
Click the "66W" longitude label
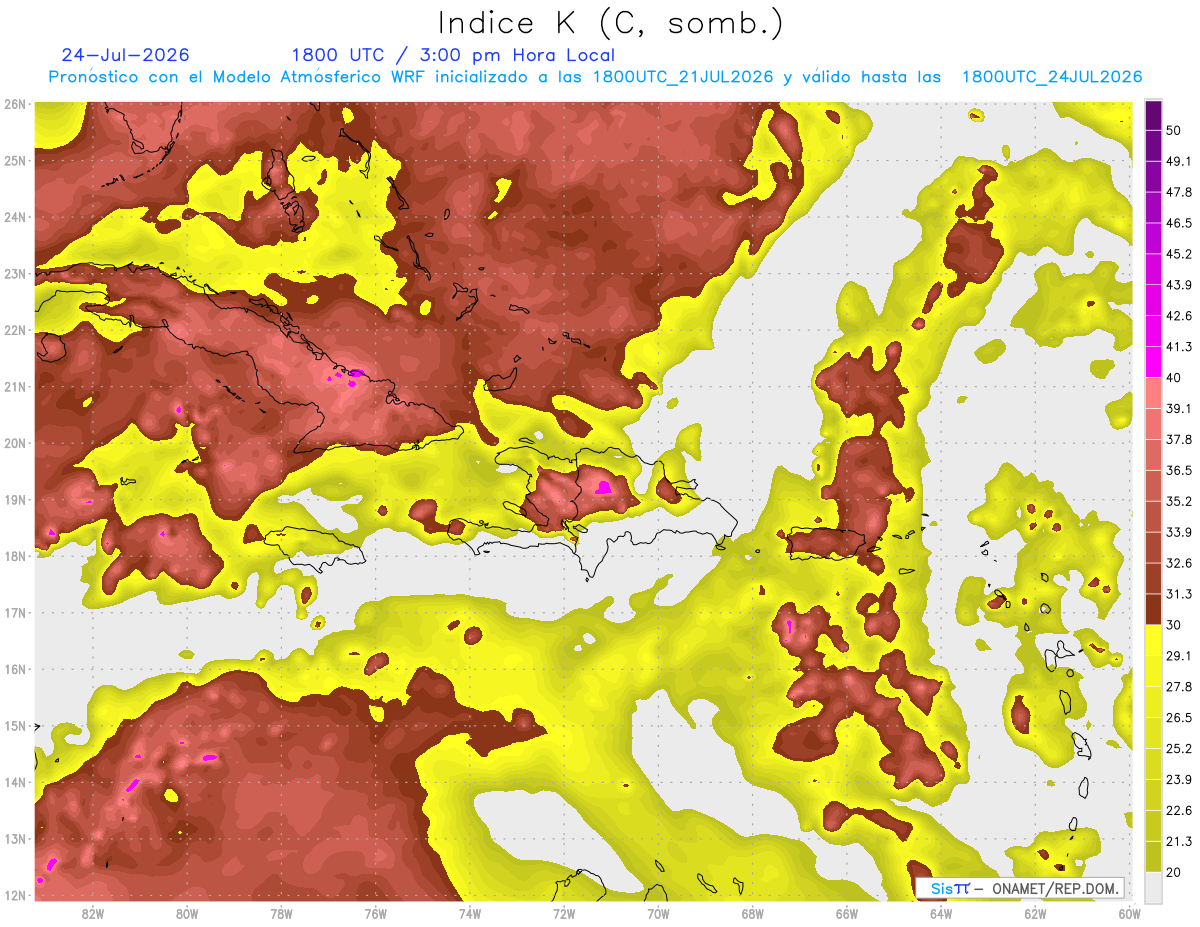pos(847,913)
